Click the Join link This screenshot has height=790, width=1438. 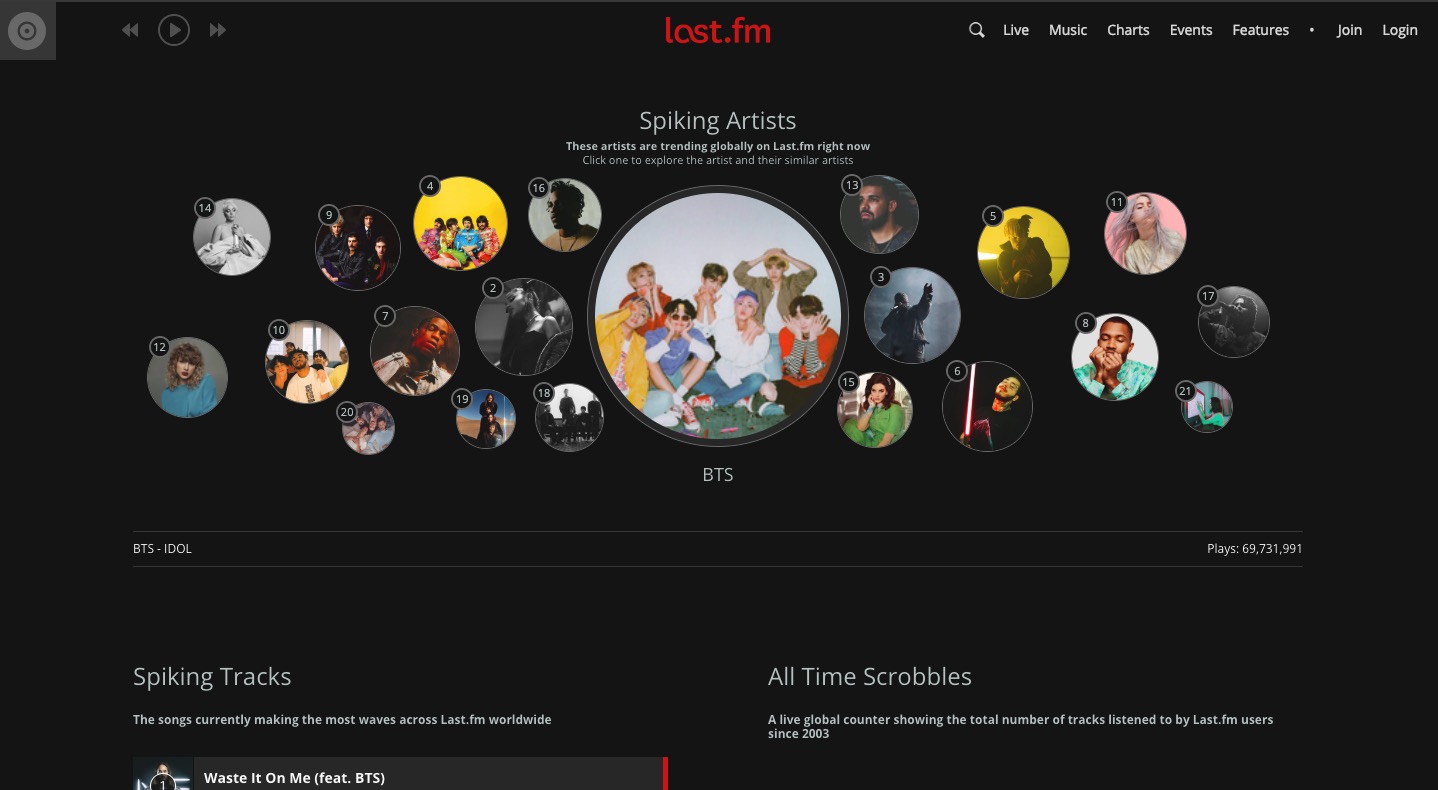[x=1349, y=30]
